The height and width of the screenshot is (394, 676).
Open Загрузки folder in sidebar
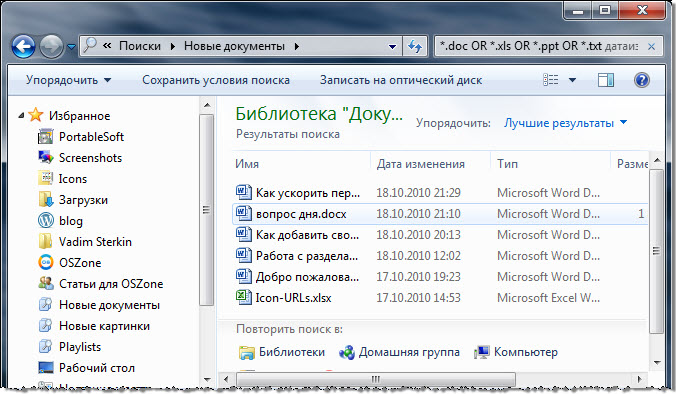73,200
